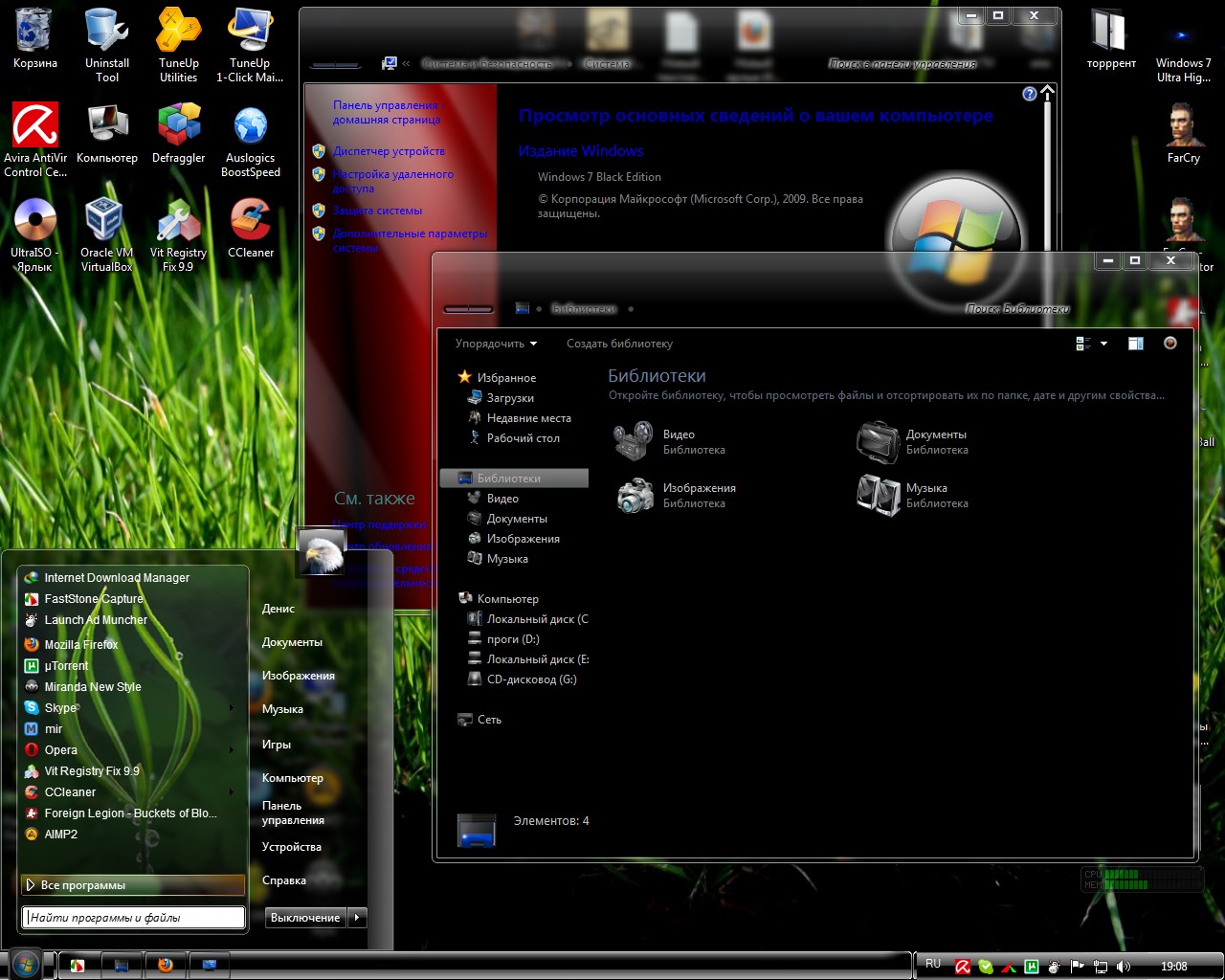Screen dimensions: 1225x980
Task: Open the Windows 7 Ultra High desktop icon
Action: (1184, 44)
